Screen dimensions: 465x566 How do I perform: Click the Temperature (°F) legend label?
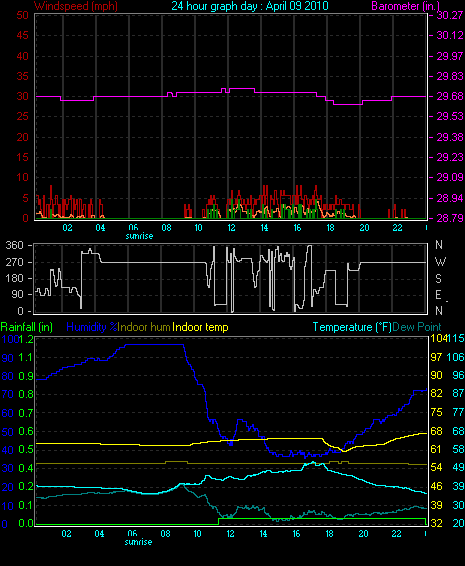tap(352, 327)
